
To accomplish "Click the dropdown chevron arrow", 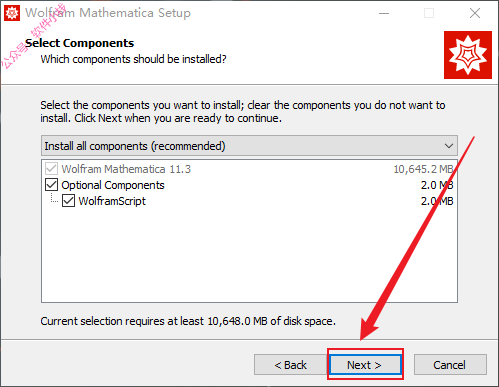I will click(x=449, y=146).
